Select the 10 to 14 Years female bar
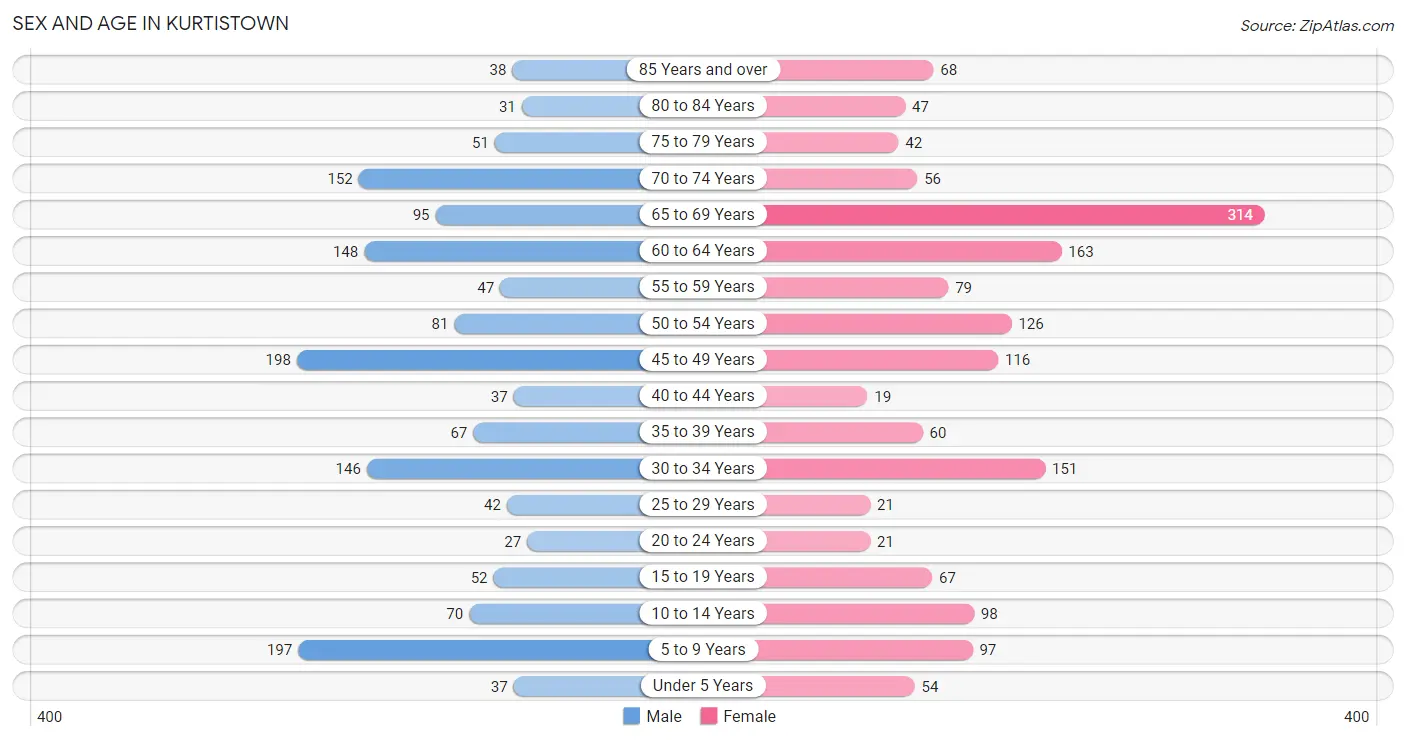The width and height of the screenshot is (1406, 741). coord(868,613)
